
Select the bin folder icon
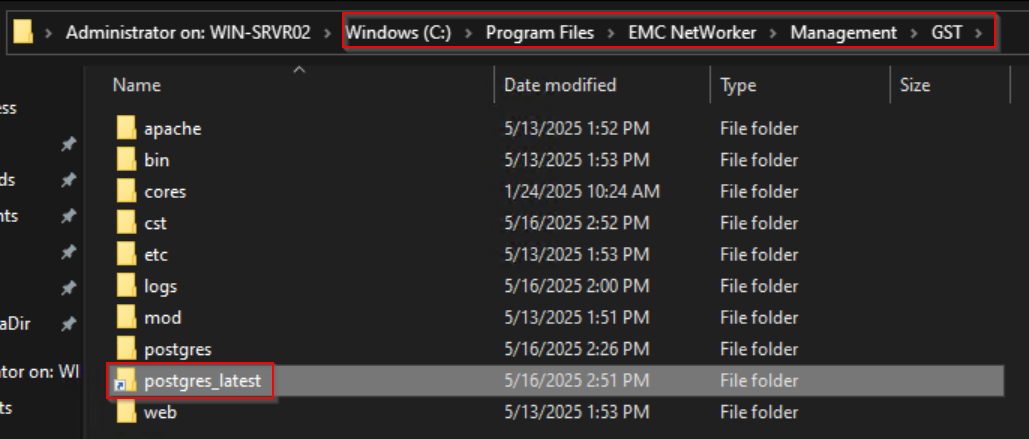(126, 159)
